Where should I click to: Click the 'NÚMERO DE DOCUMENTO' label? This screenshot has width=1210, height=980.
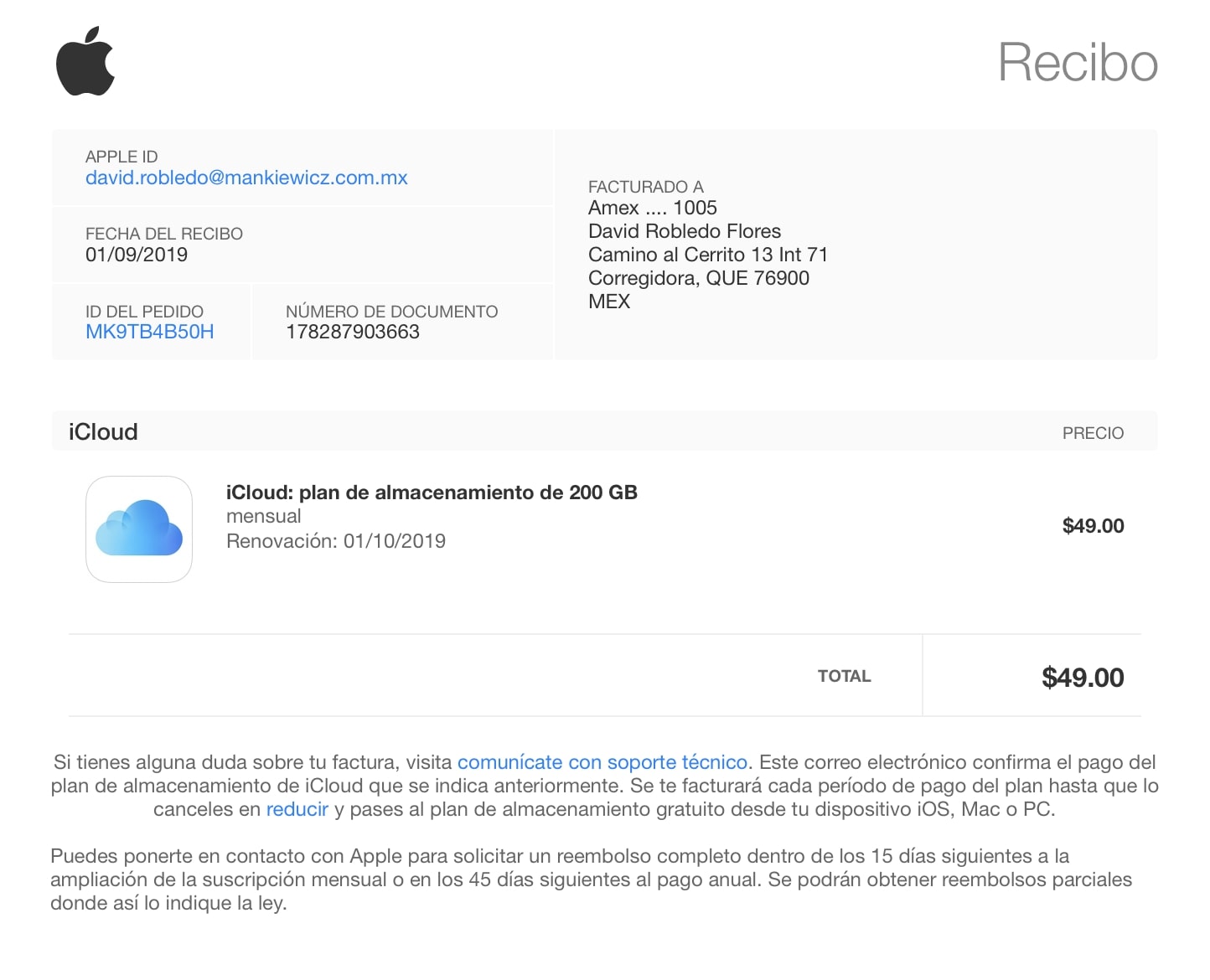tap(392, 312)
